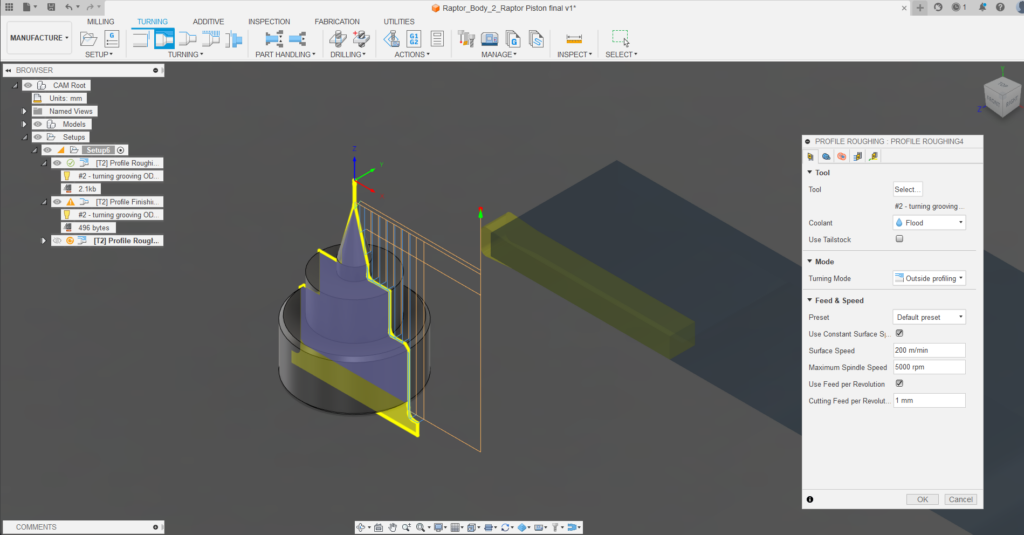Open the Inspection ribbon tab
This screenshot has width=1024, height=535.
[x=269, y=21]
